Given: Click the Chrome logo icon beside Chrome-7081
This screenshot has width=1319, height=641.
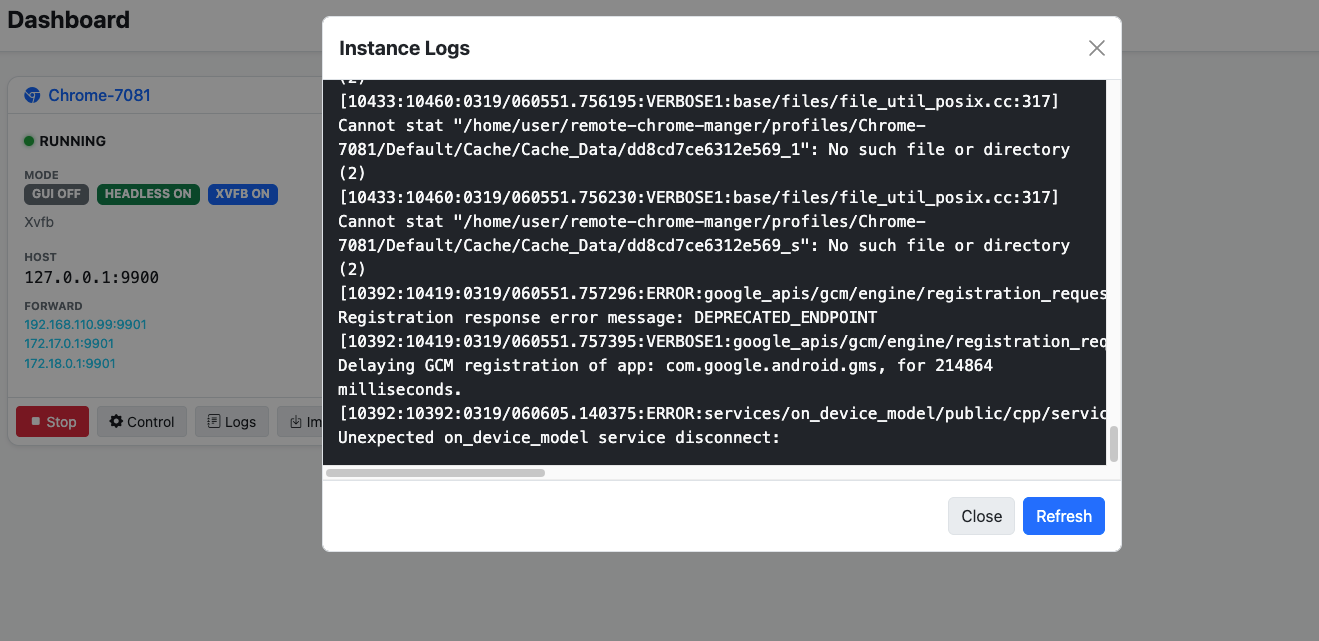Looking at the screenshot, I should (x=32, y=96).
